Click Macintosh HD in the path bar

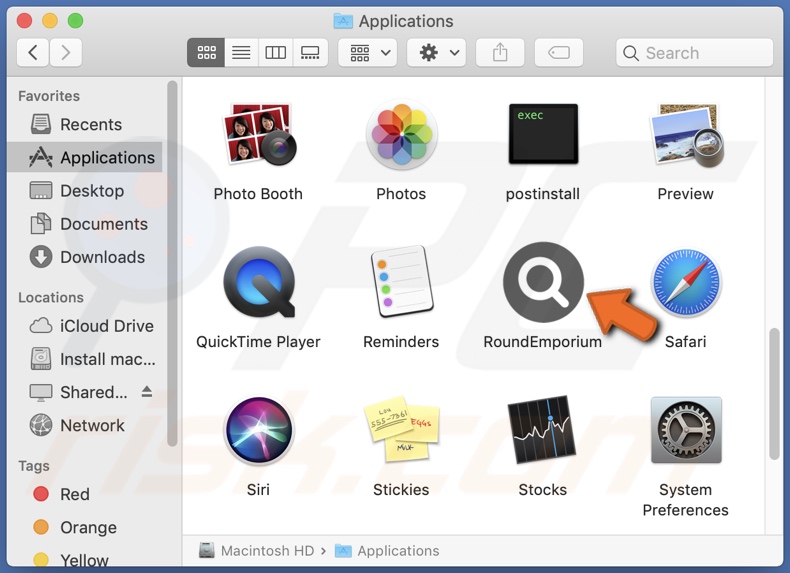click(256, 551)
